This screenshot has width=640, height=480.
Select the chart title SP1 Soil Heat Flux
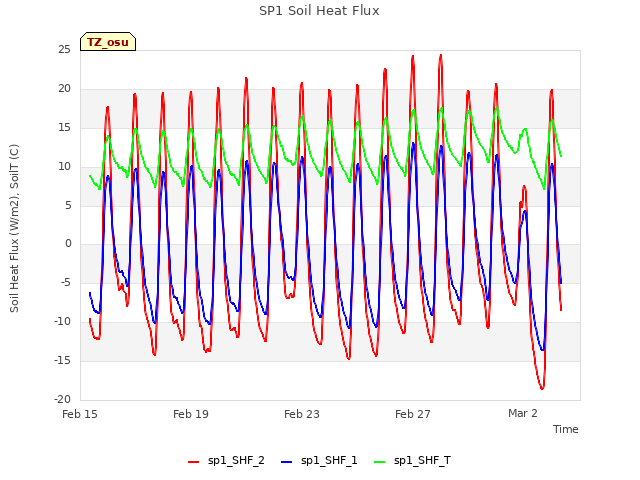[319, 11]
